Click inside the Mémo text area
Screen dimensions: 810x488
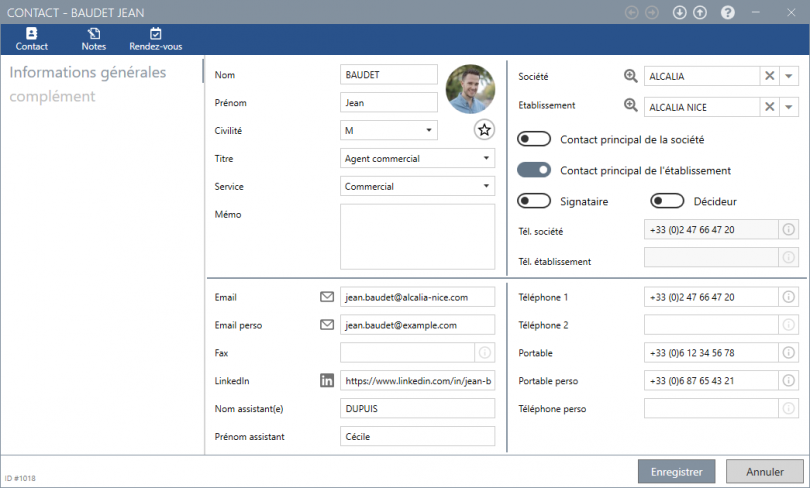pyautogui.click(x=417, y=237)
